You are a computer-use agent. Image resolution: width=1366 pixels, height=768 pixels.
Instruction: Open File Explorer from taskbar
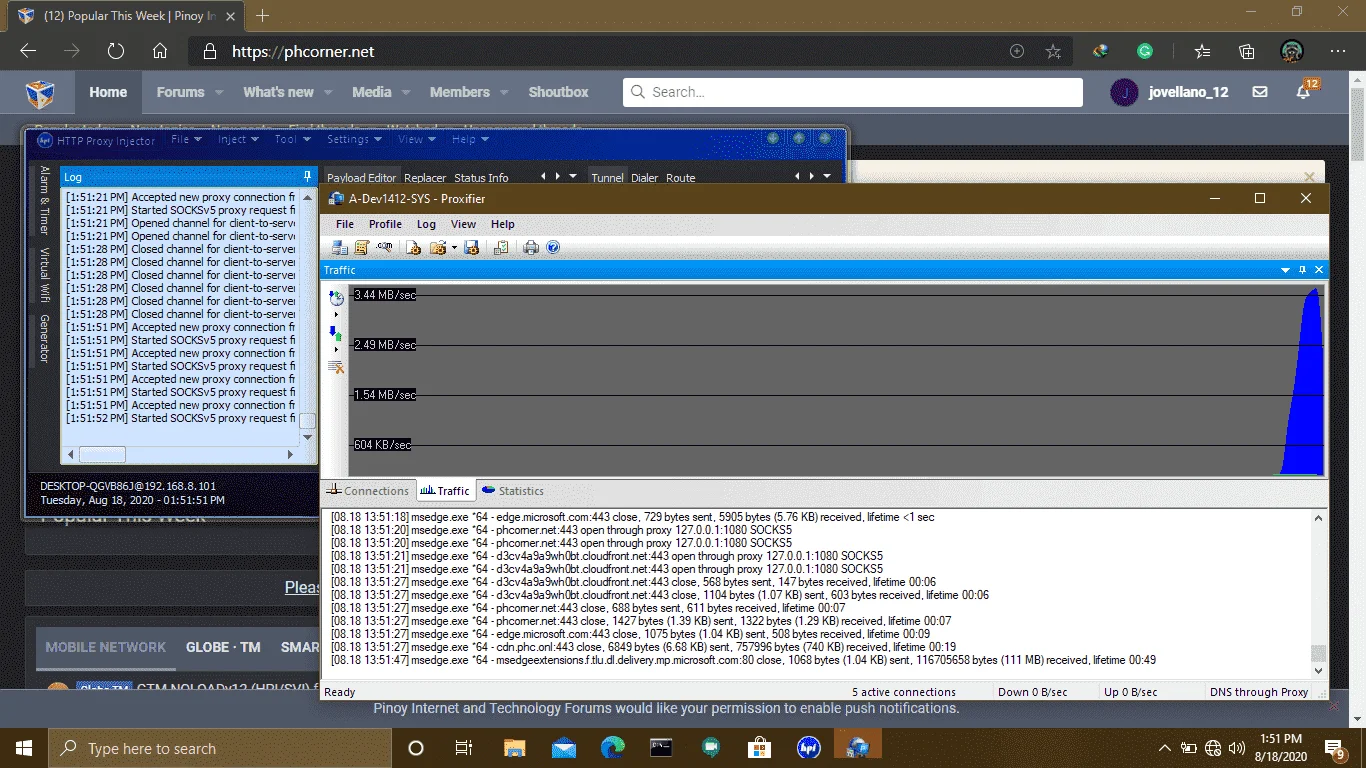(514, 747)
